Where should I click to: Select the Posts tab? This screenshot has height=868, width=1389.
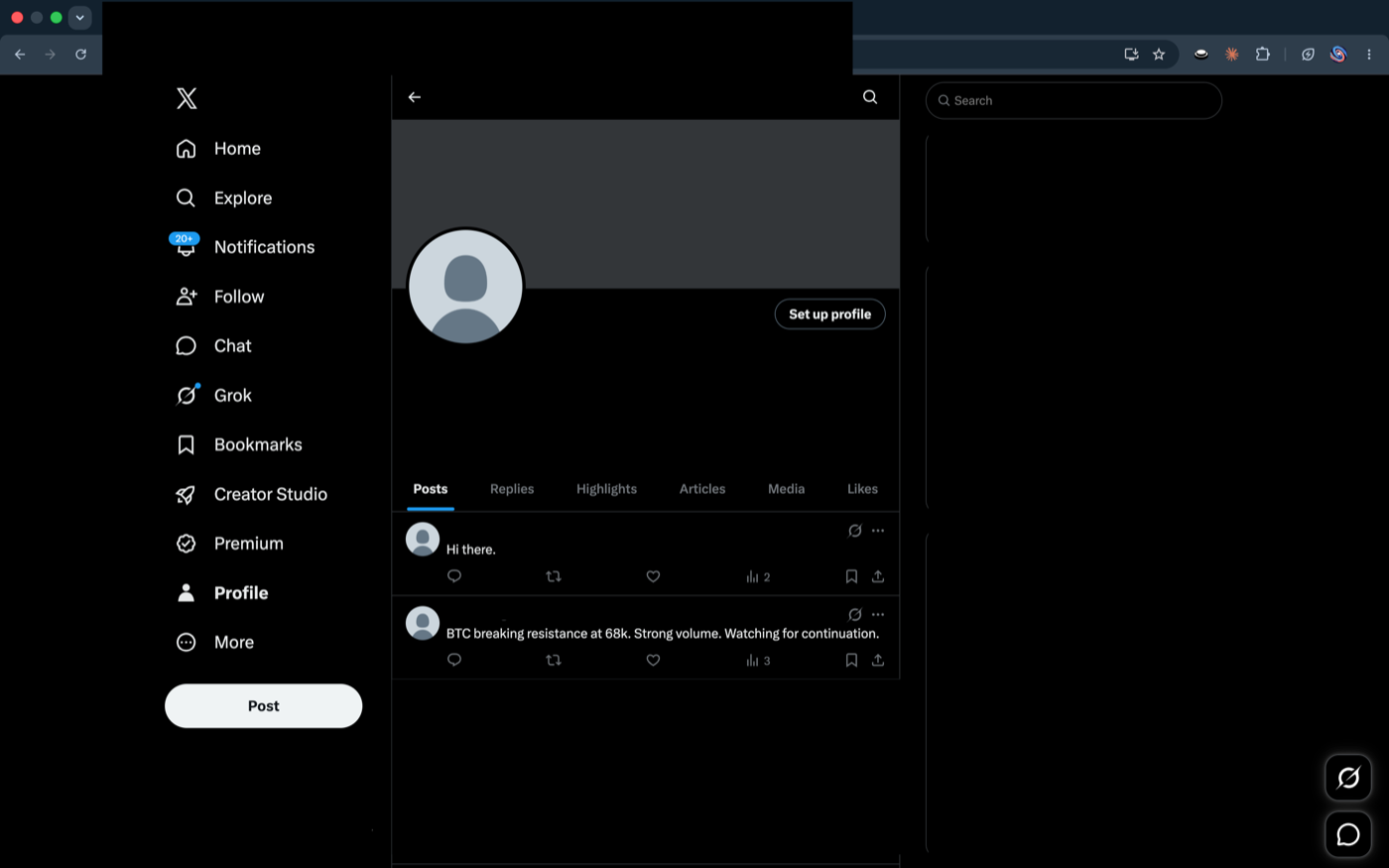coord(431,489)
